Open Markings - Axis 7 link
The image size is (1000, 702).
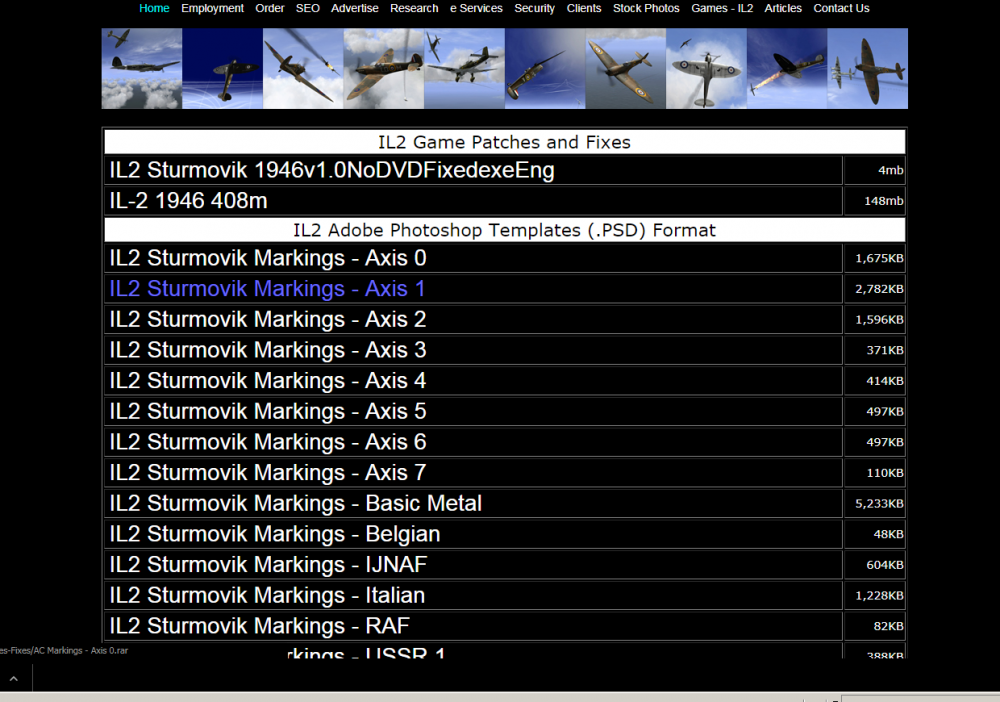(268, 472)
